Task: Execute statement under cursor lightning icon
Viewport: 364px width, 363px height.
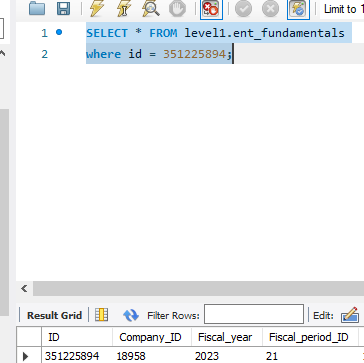Action: coord(124,9)
